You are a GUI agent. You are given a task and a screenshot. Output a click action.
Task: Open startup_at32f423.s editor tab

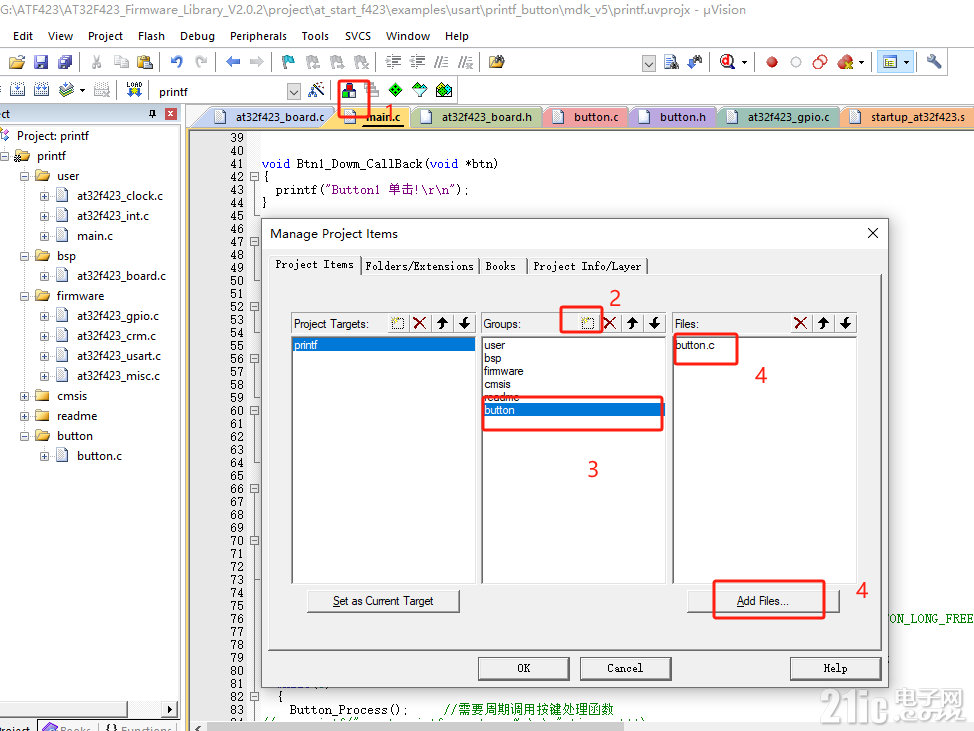pos(909,117)
